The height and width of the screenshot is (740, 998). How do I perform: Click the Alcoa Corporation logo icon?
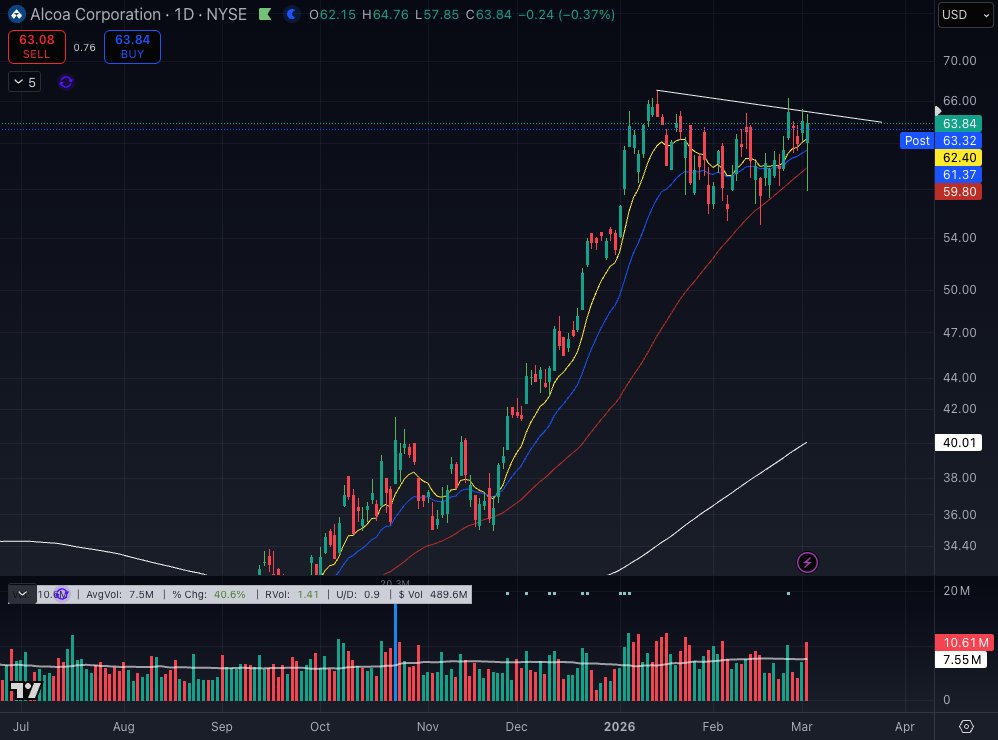pyautogui.click(x=17, y=14)
